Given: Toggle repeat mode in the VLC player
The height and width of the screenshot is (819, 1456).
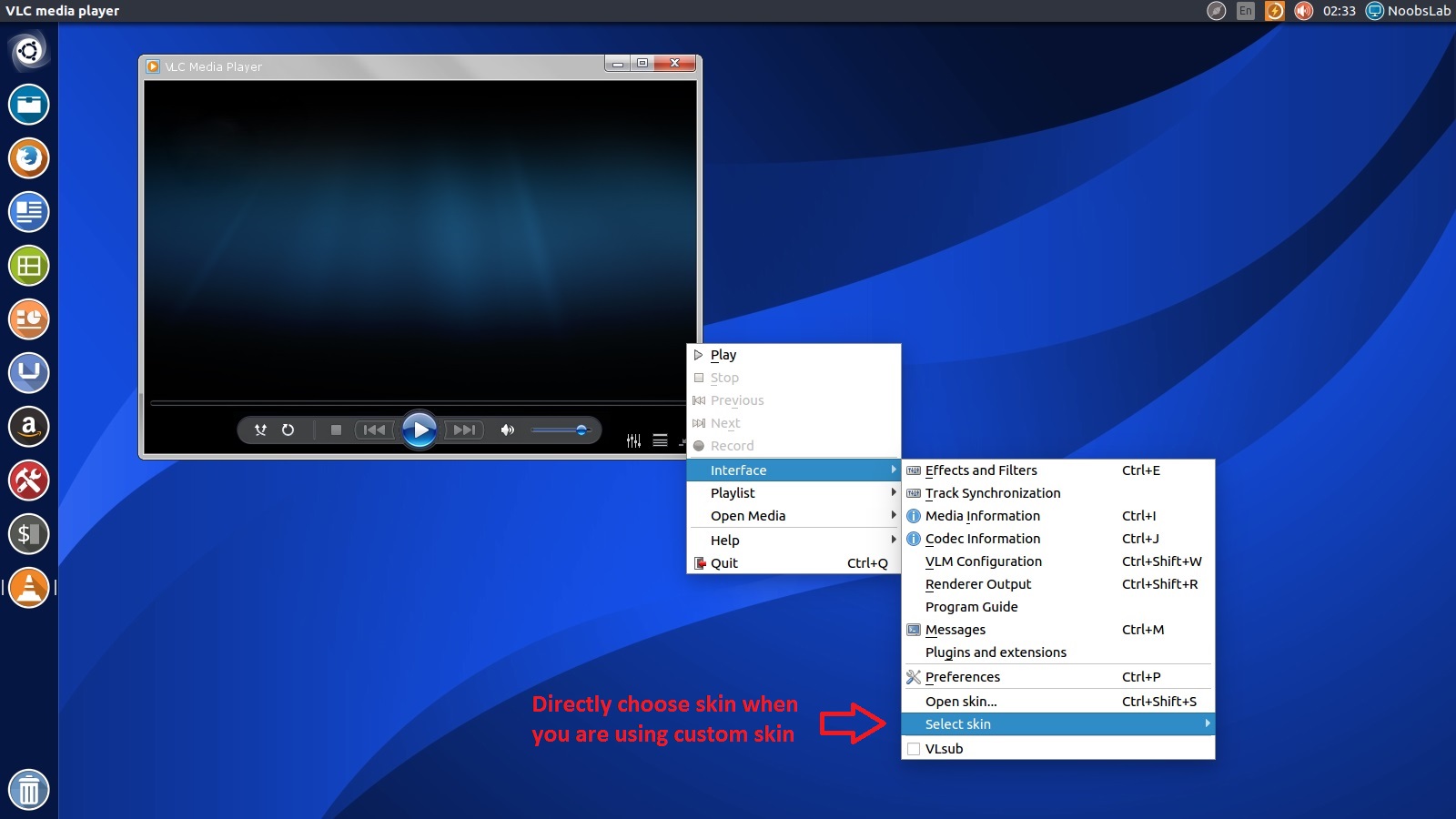Looking at the screenshot, I should point(288,430).
